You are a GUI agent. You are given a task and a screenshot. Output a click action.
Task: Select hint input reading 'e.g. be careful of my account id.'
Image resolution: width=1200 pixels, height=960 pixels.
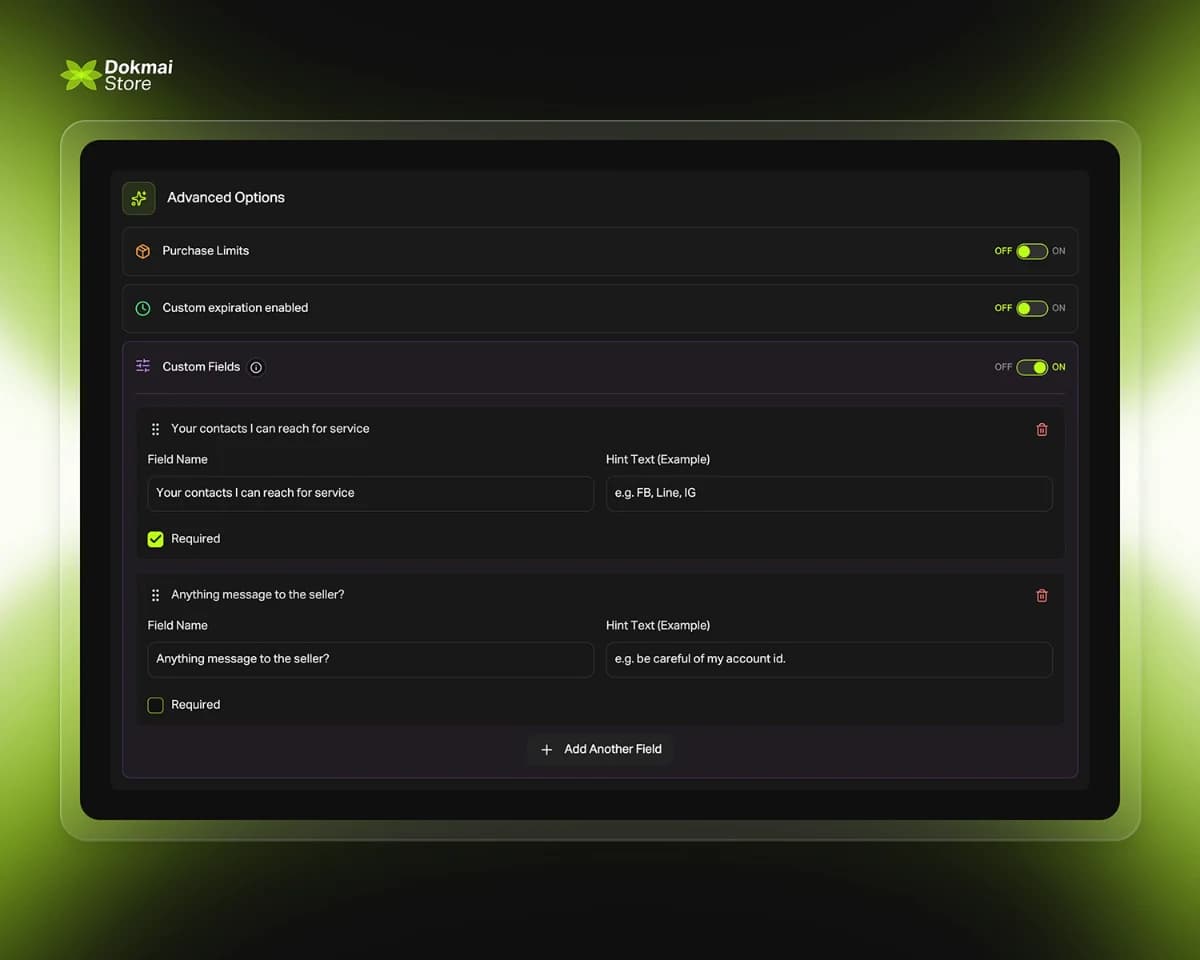[828, 659]
